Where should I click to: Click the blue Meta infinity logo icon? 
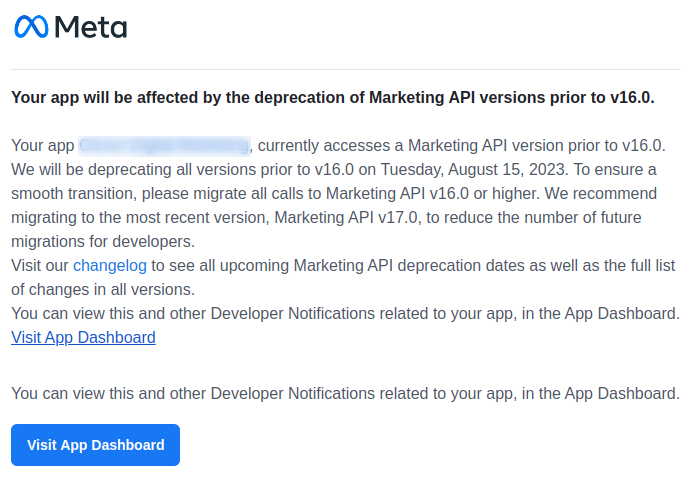pos(31,27)
